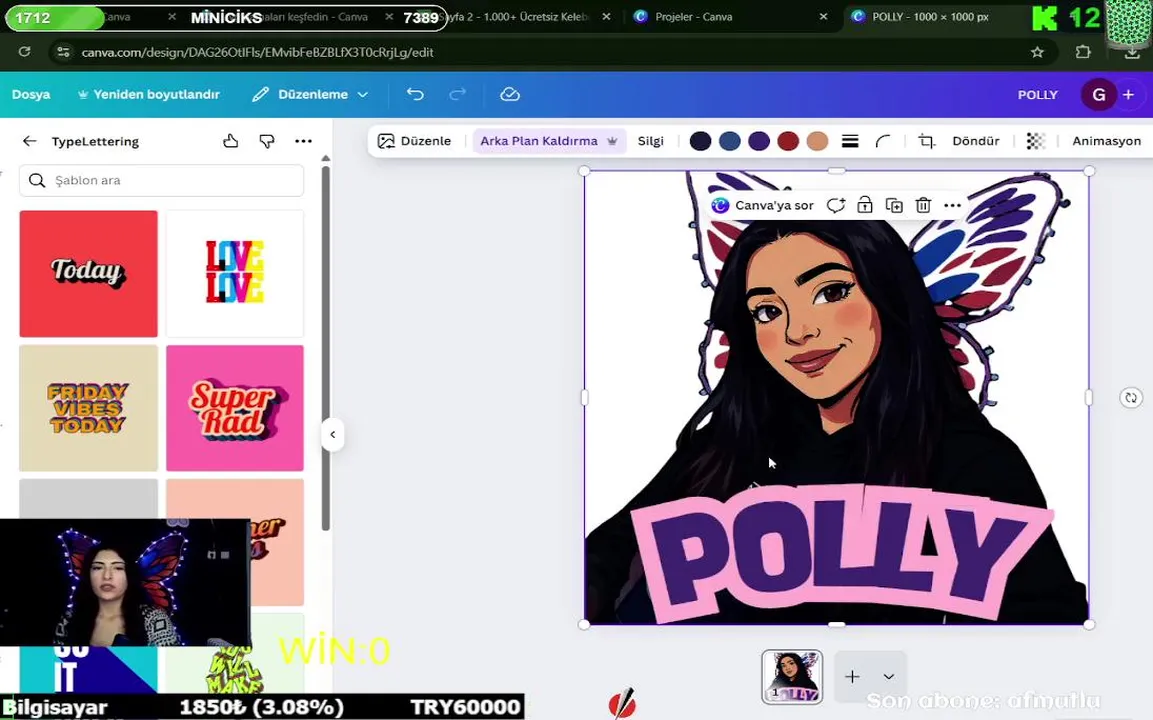This screenshot has width=1153, height=720.
Task: Add a new page with plus button
Action: [x=852, y=676]
